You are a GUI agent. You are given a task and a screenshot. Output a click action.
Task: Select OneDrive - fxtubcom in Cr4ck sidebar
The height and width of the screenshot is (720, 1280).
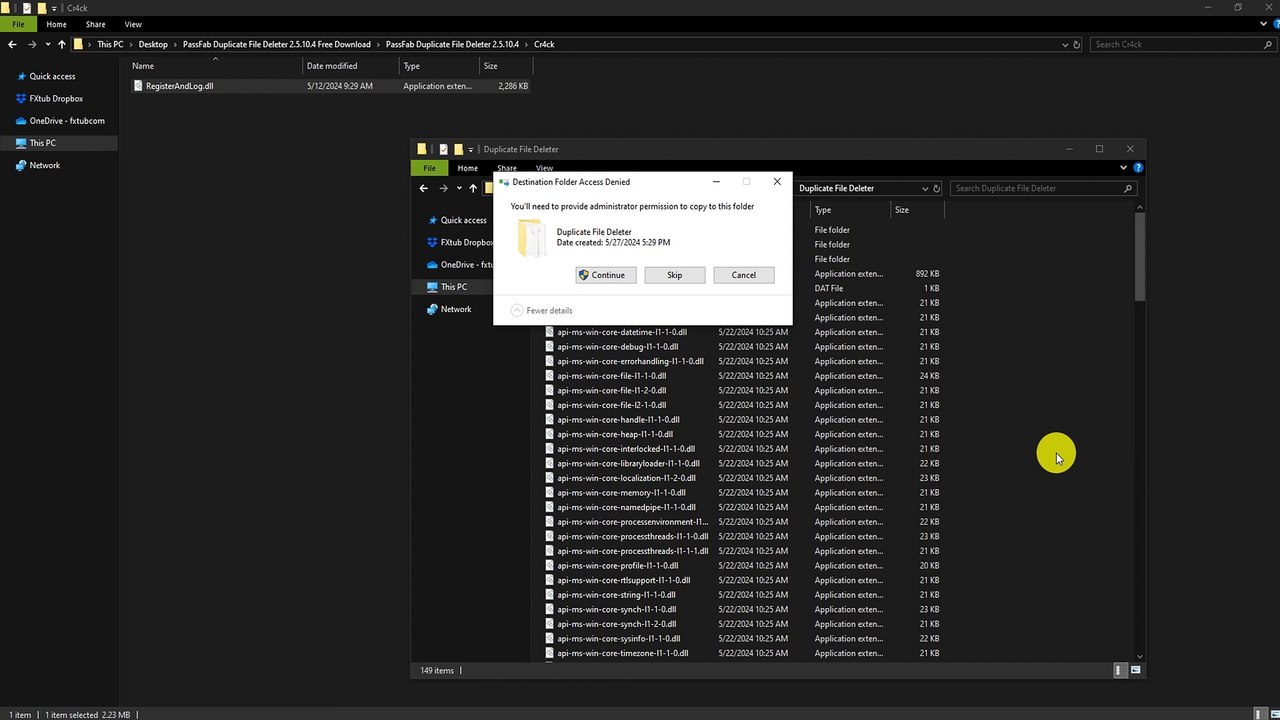point(67,121)
